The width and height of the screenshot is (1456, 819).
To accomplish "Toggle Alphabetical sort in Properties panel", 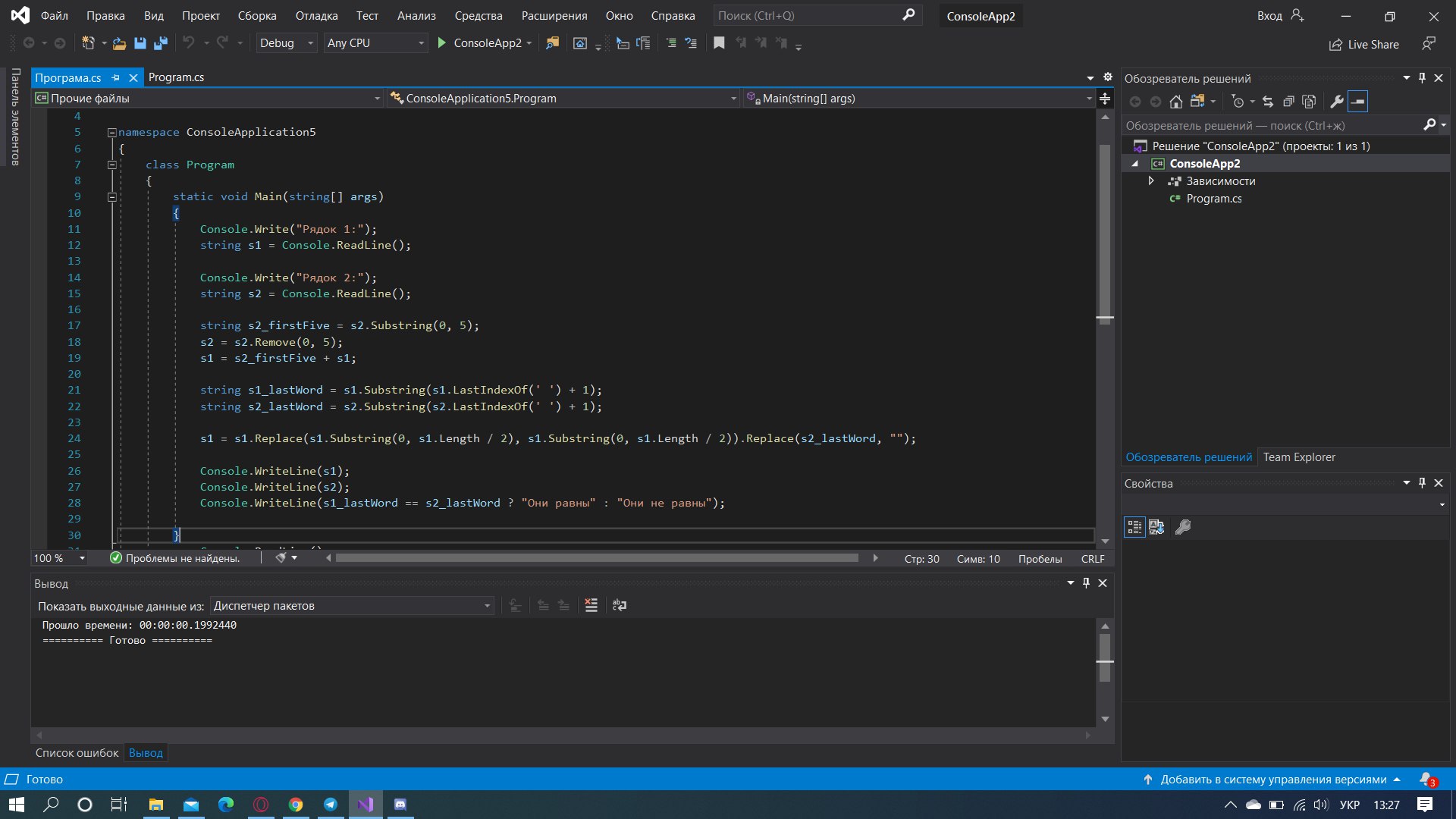I will coord(1156,527).
